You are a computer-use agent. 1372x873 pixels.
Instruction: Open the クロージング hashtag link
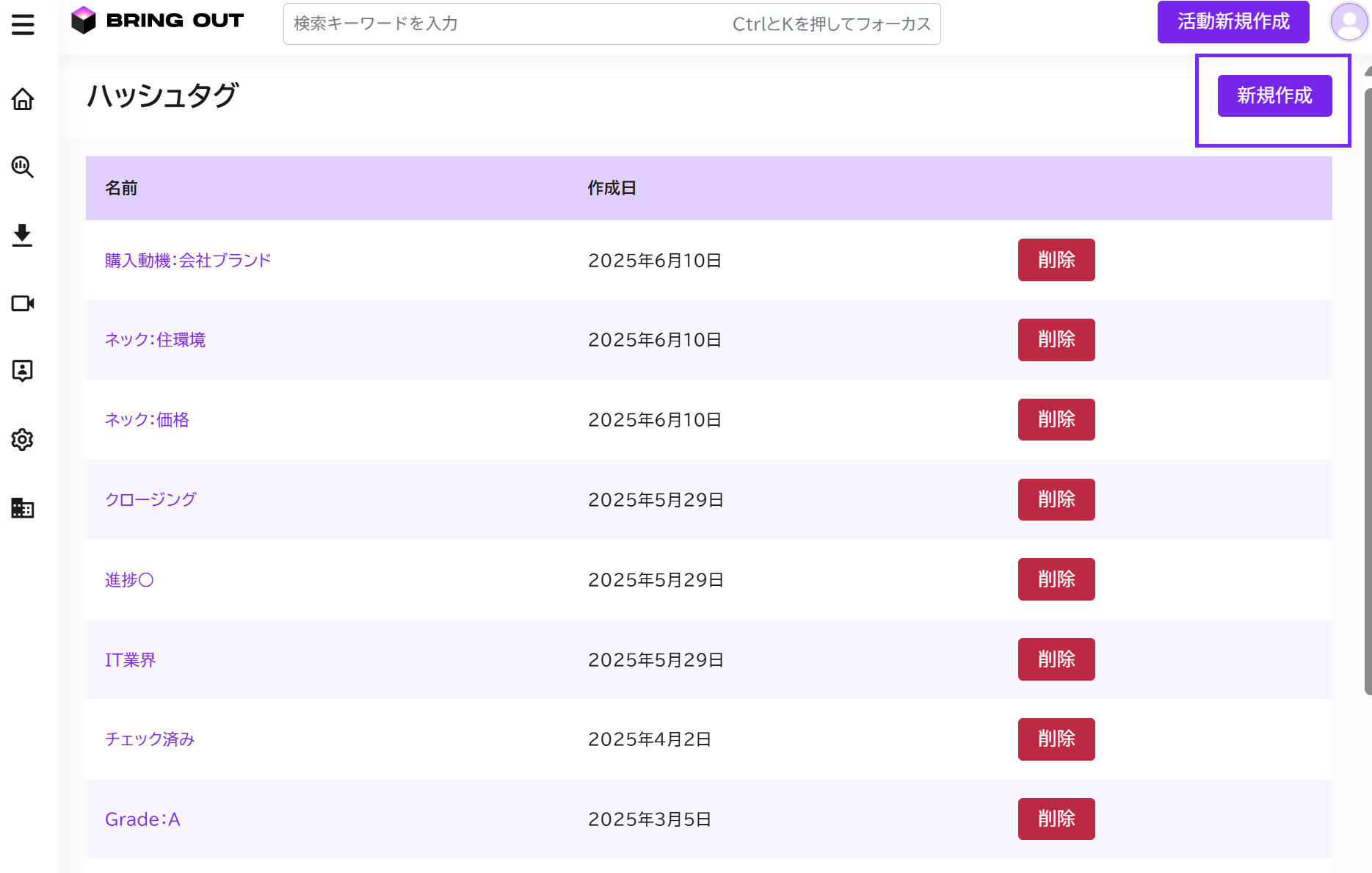(150, 500)
